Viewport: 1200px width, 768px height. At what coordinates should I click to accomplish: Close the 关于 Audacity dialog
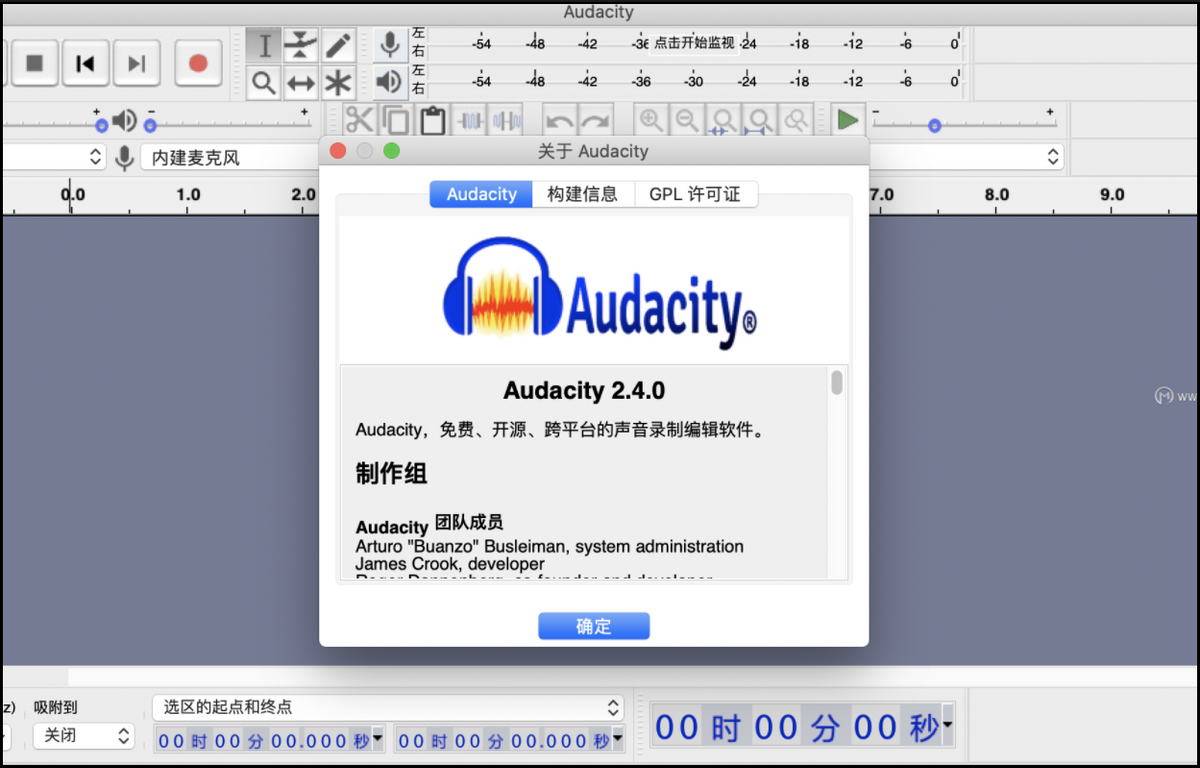point(338,151)
